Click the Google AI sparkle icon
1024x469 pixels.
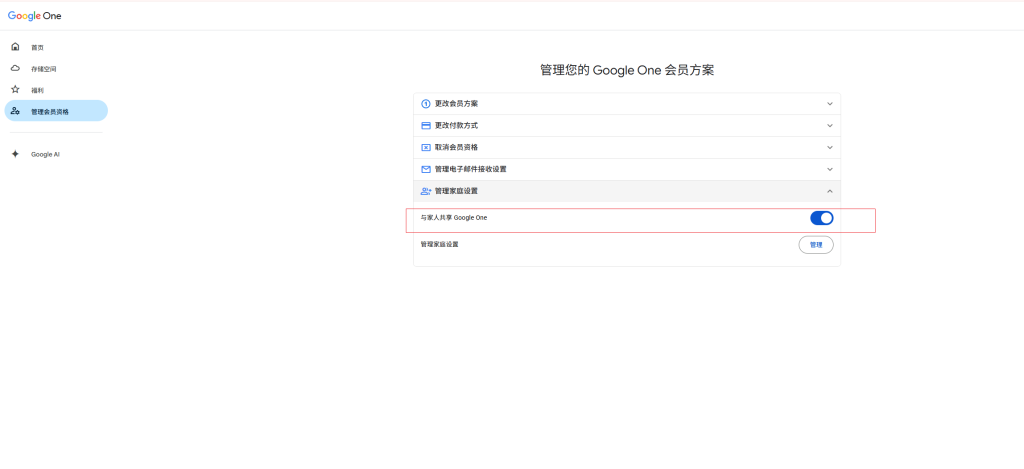click(x=15, y=154)
